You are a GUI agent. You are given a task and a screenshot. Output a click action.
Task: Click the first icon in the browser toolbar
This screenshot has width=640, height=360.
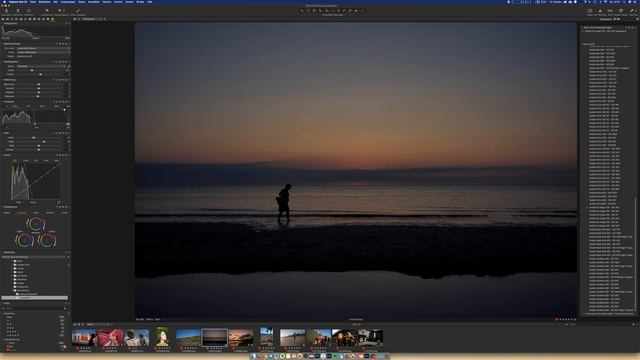[x=75, y=324]
